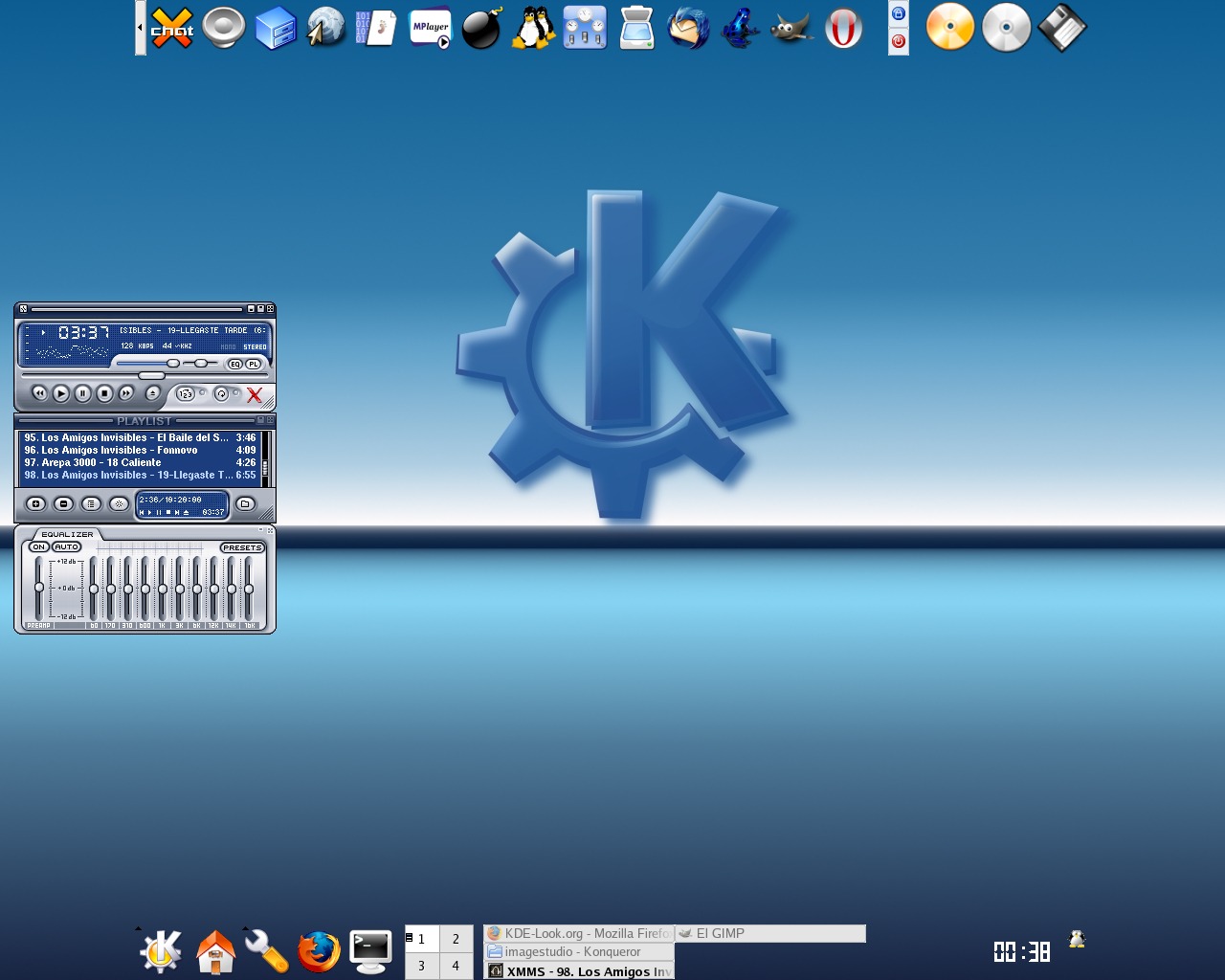Launch Firefox from bottom panel

(x=319, y=951)
